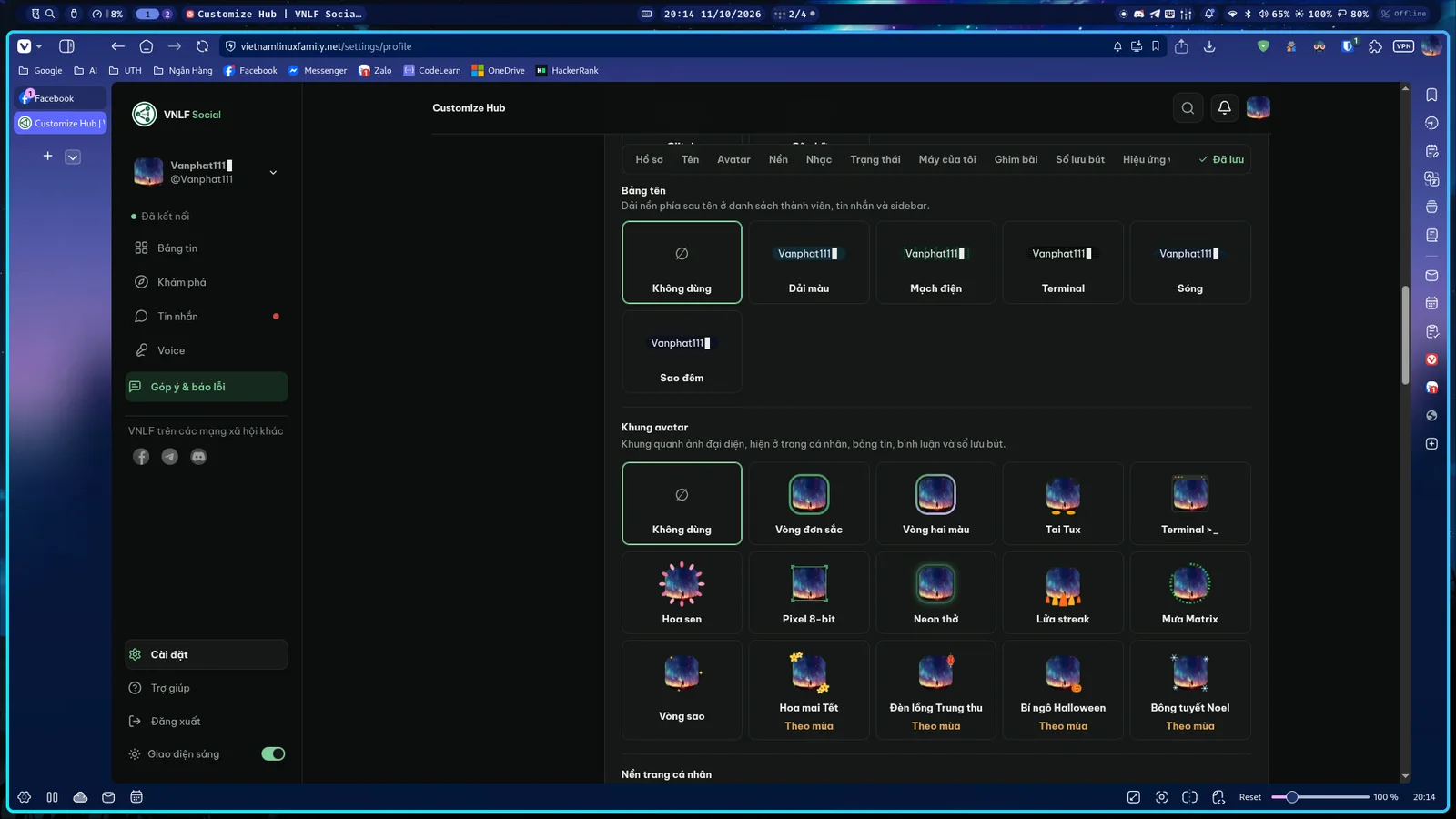Reload the page with the browser refresh icon

[202, 46]
